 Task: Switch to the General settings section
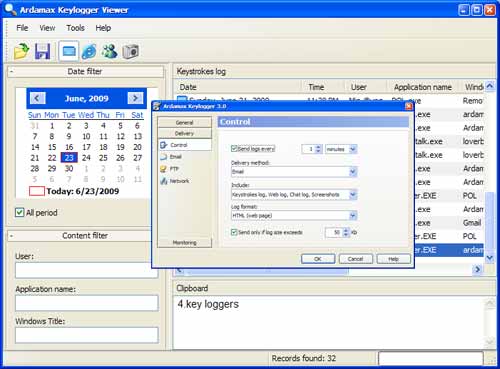pyautogui.click(x=185, y=122)
